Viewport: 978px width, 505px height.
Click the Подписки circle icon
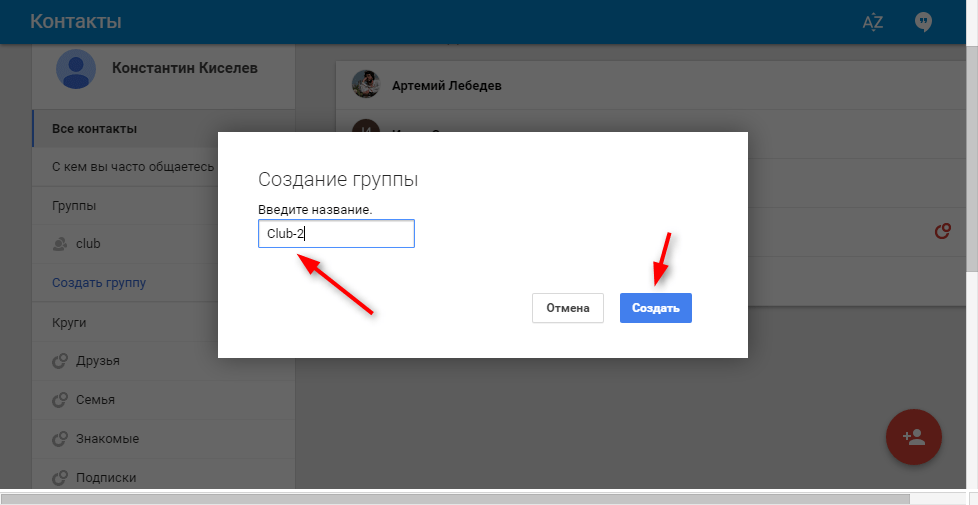[60, 478]
